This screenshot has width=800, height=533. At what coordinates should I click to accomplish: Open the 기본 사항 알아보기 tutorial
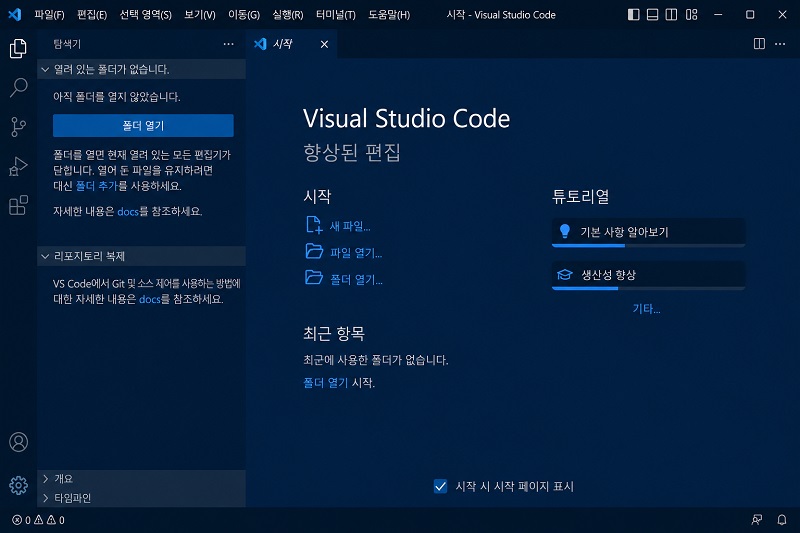click(648, 232)
